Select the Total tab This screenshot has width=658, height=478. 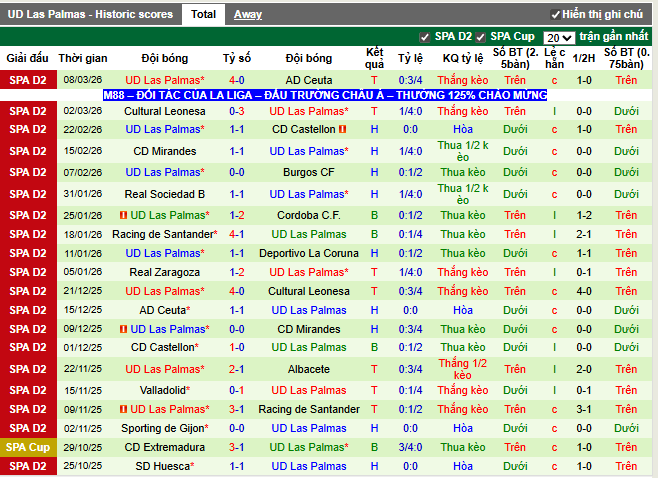pyautogui.click(x=203, y=15)
